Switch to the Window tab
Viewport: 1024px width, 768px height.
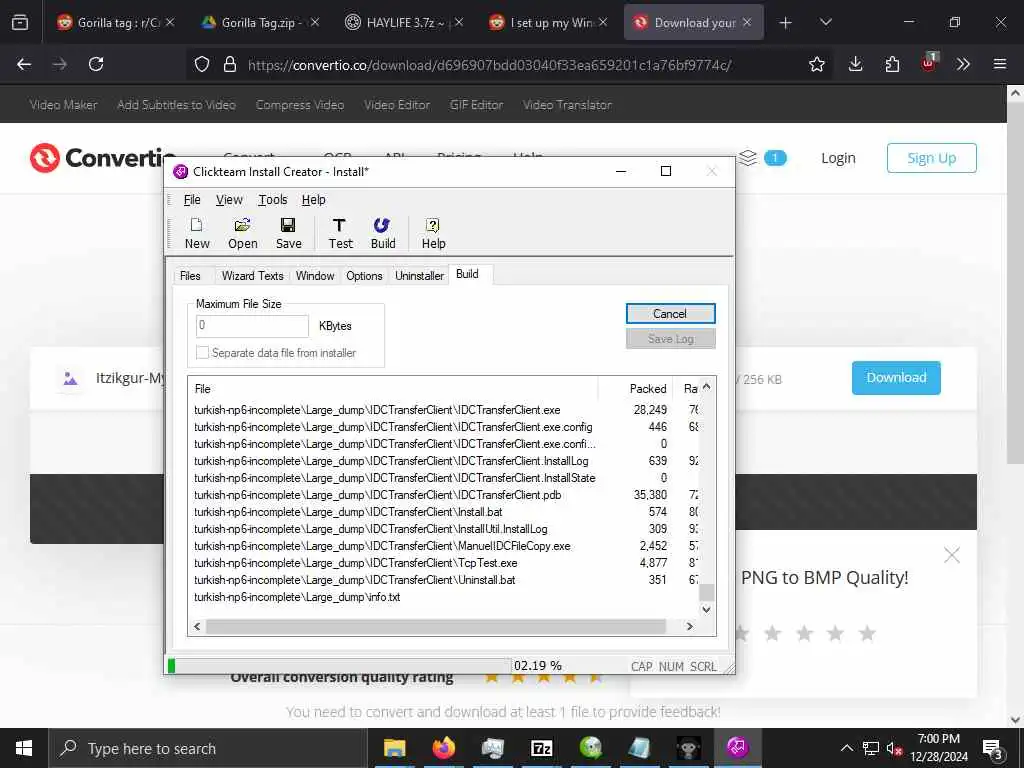click(x=315, y=276)
